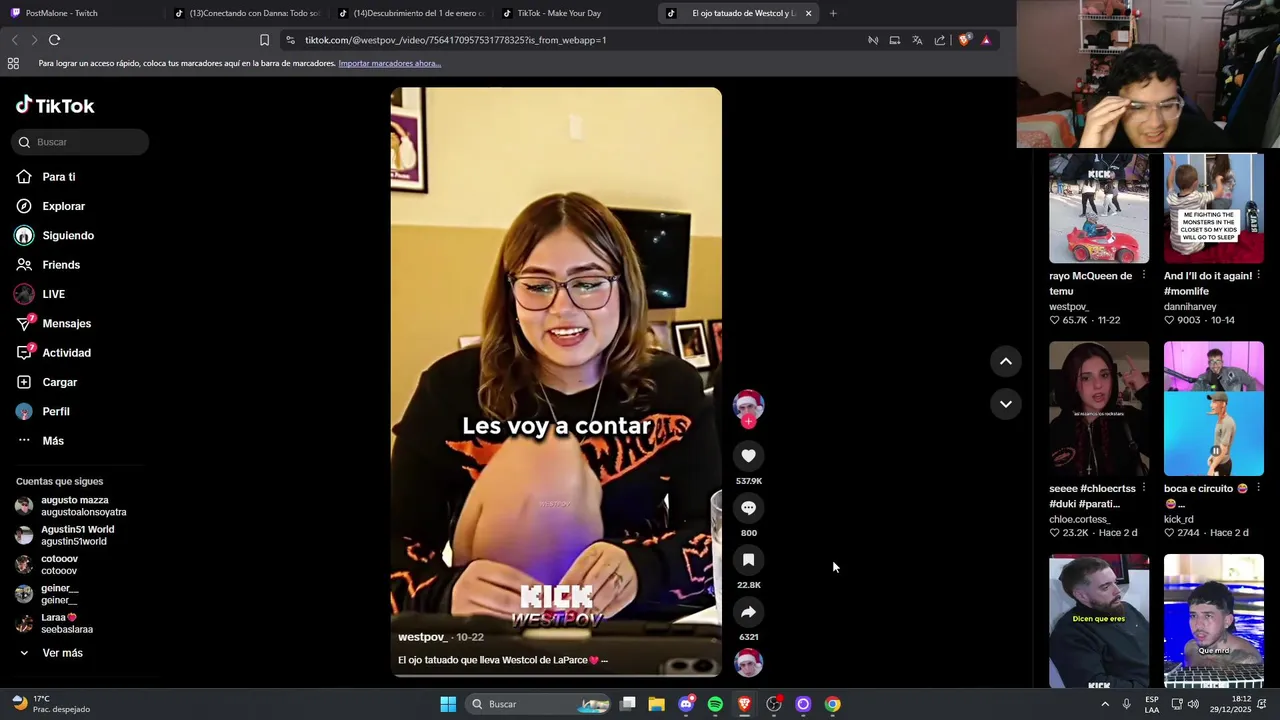1280x720 pixels.
Task: Click the taskbar Buscar search box
Action: (x=540, y=704)
